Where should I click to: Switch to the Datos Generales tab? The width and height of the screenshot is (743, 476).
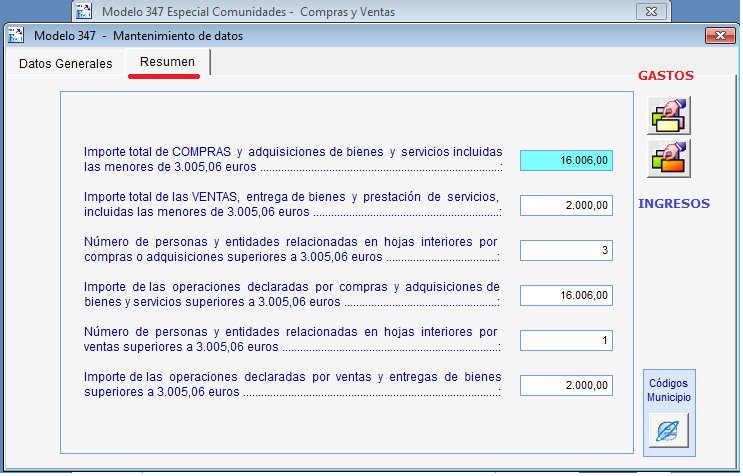[x=66, y=63]
